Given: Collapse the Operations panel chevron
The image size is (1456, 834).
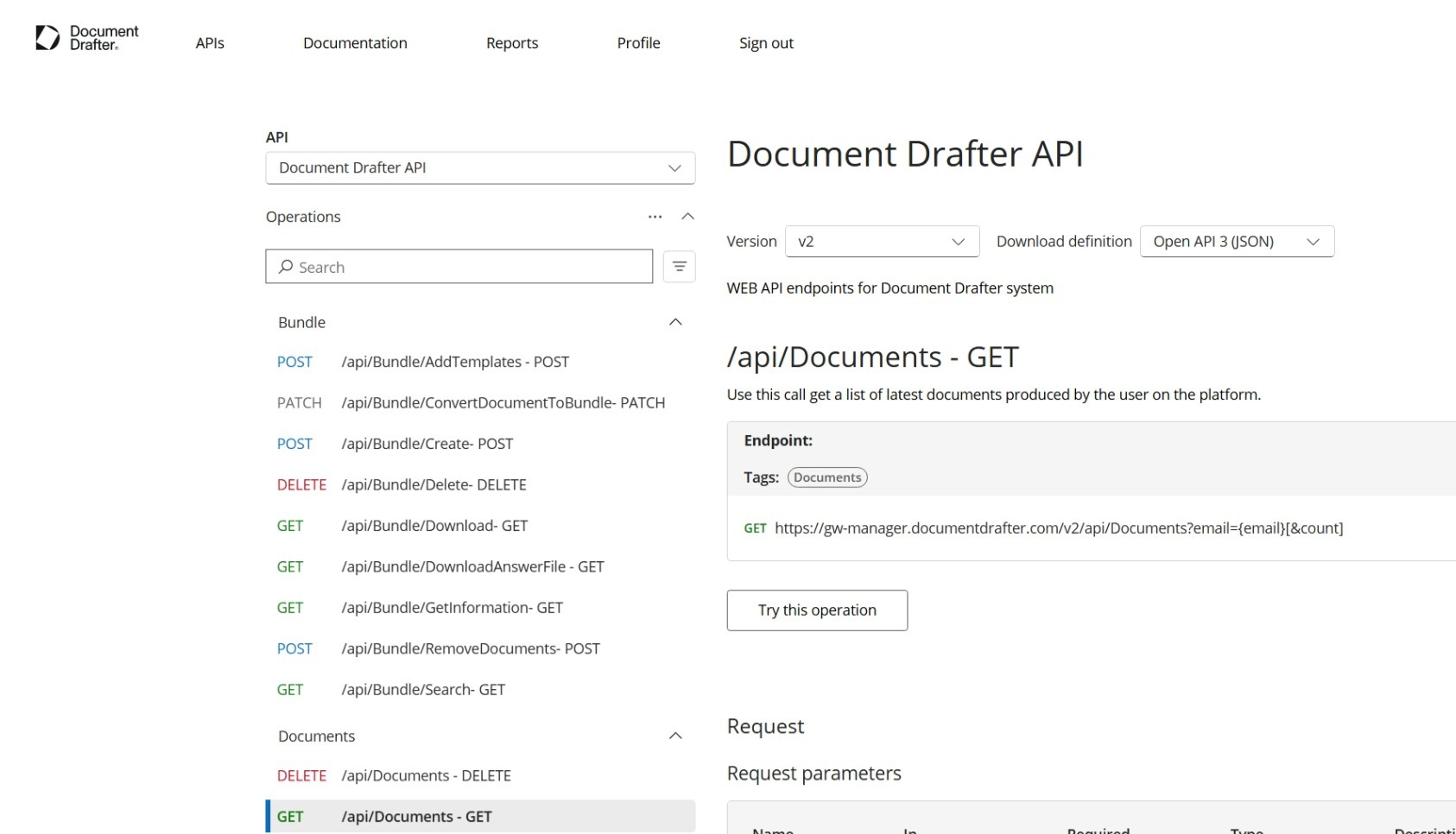Looking at the screenshot, I should [687, 217].
